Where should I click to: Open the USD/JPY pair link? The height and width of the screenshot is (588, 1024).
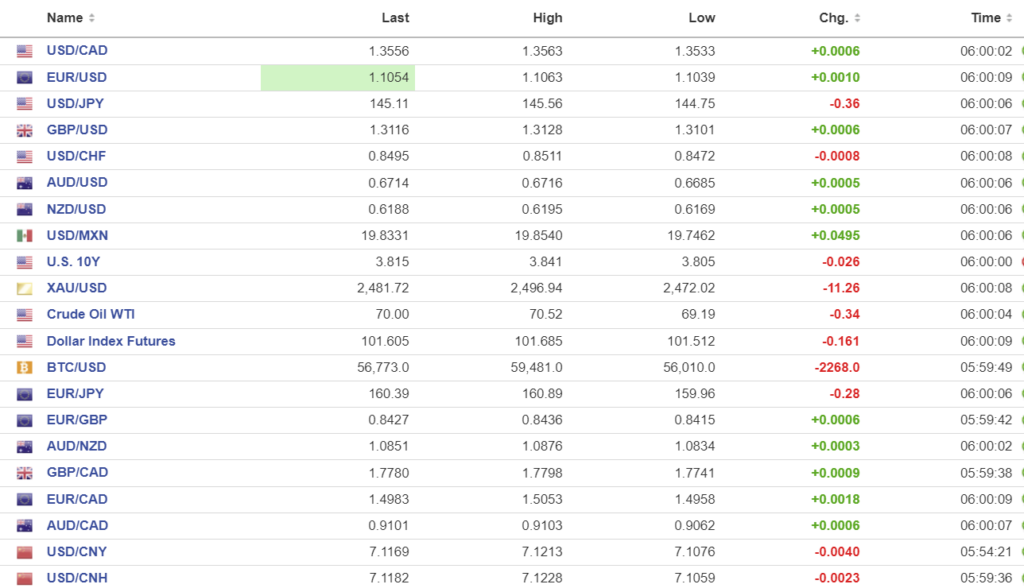pos(75,104)
